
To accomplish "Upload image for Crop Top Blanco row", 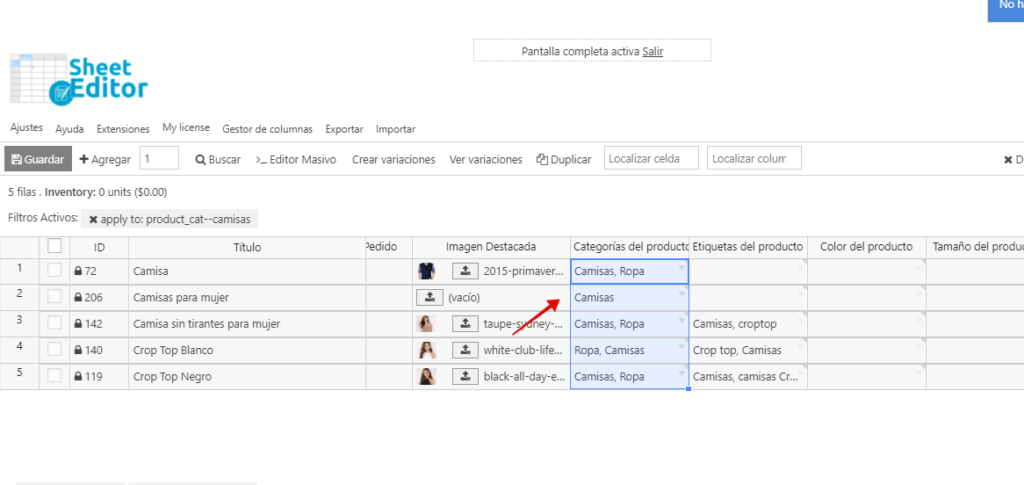I will point(465,350).
